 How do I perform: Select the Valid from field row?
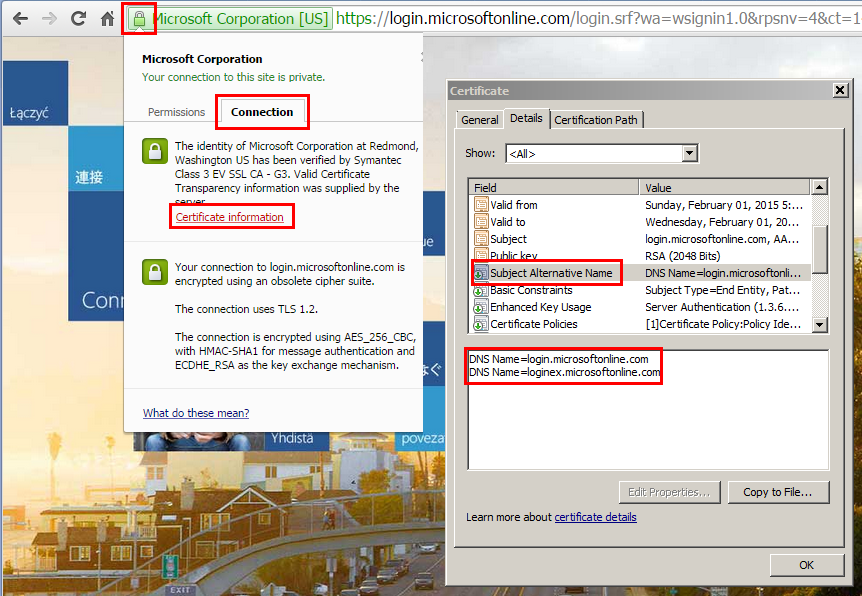coord(641,205)
